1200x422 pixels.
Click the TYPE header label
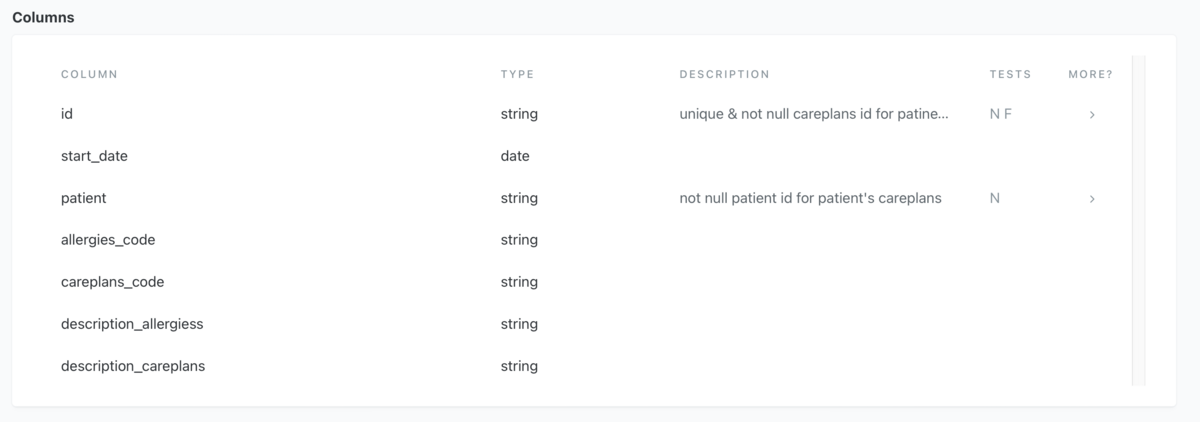coord(517,74)
